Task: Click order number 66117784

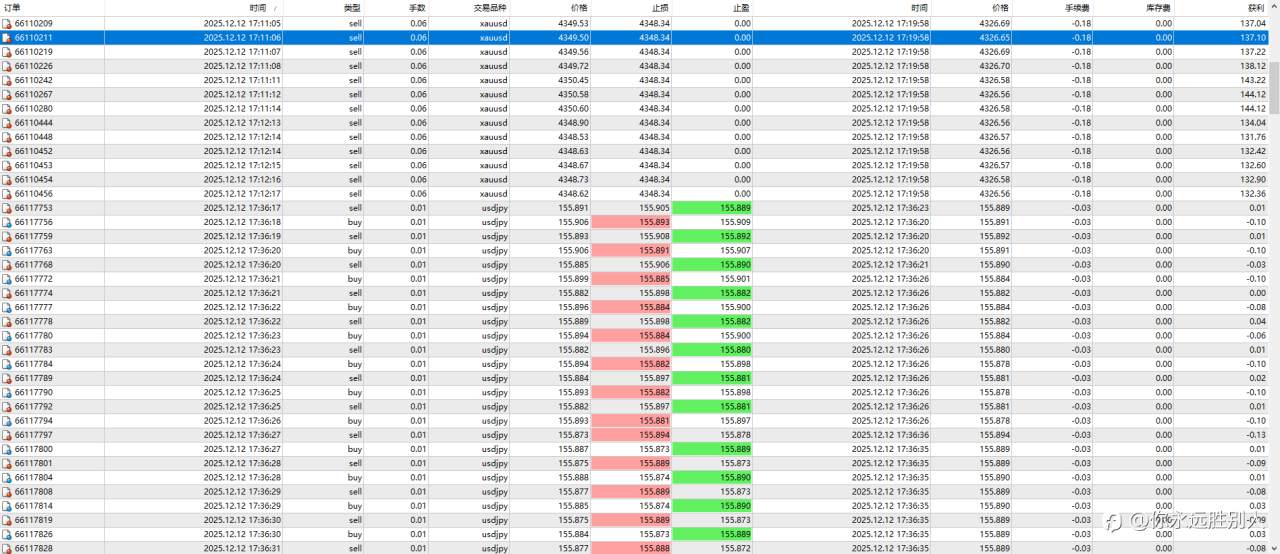Action: click(34, 364)
